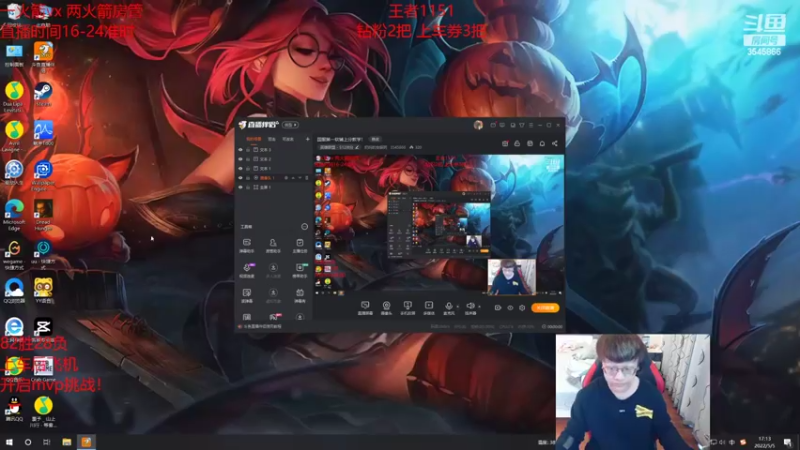
Task: Toggle visibility of 文本 1 layer
Action: click(240, 168)
